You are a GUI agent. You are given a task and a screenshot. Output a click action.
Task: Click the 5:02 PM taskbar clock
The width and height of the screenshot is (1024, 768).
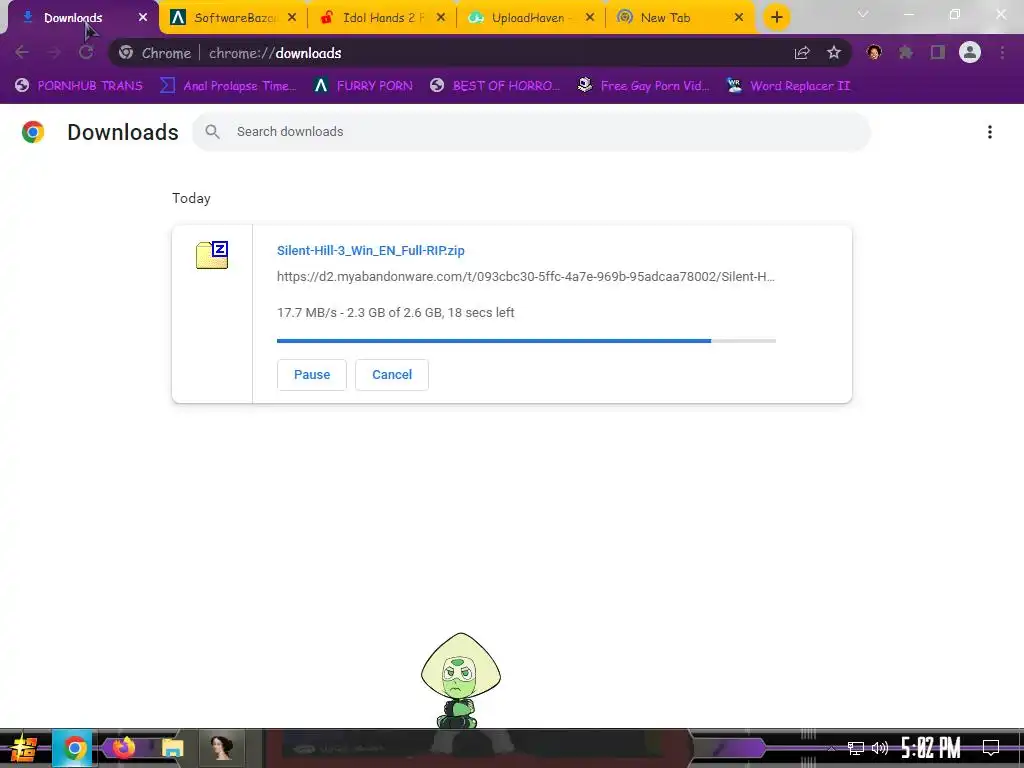[x=930, y=748]
